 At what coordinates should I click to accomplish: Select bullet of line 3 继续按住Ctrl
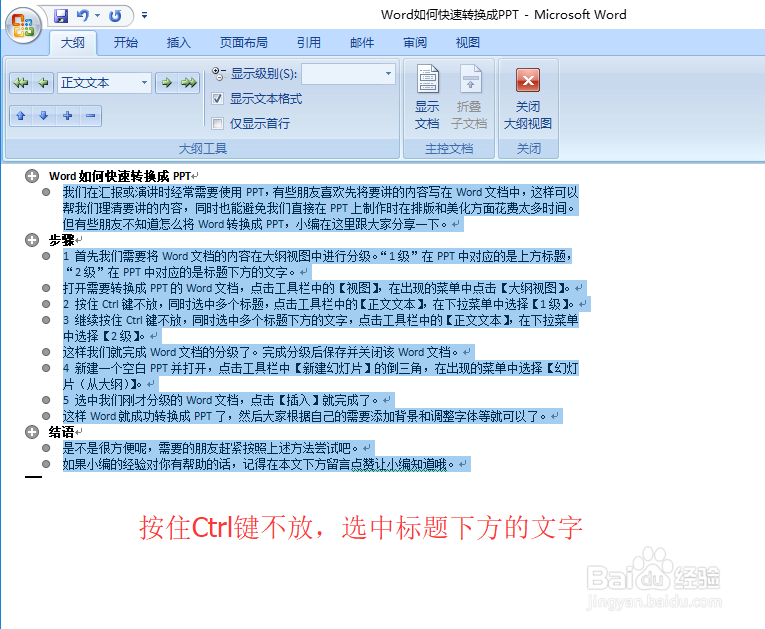point(46,320)
